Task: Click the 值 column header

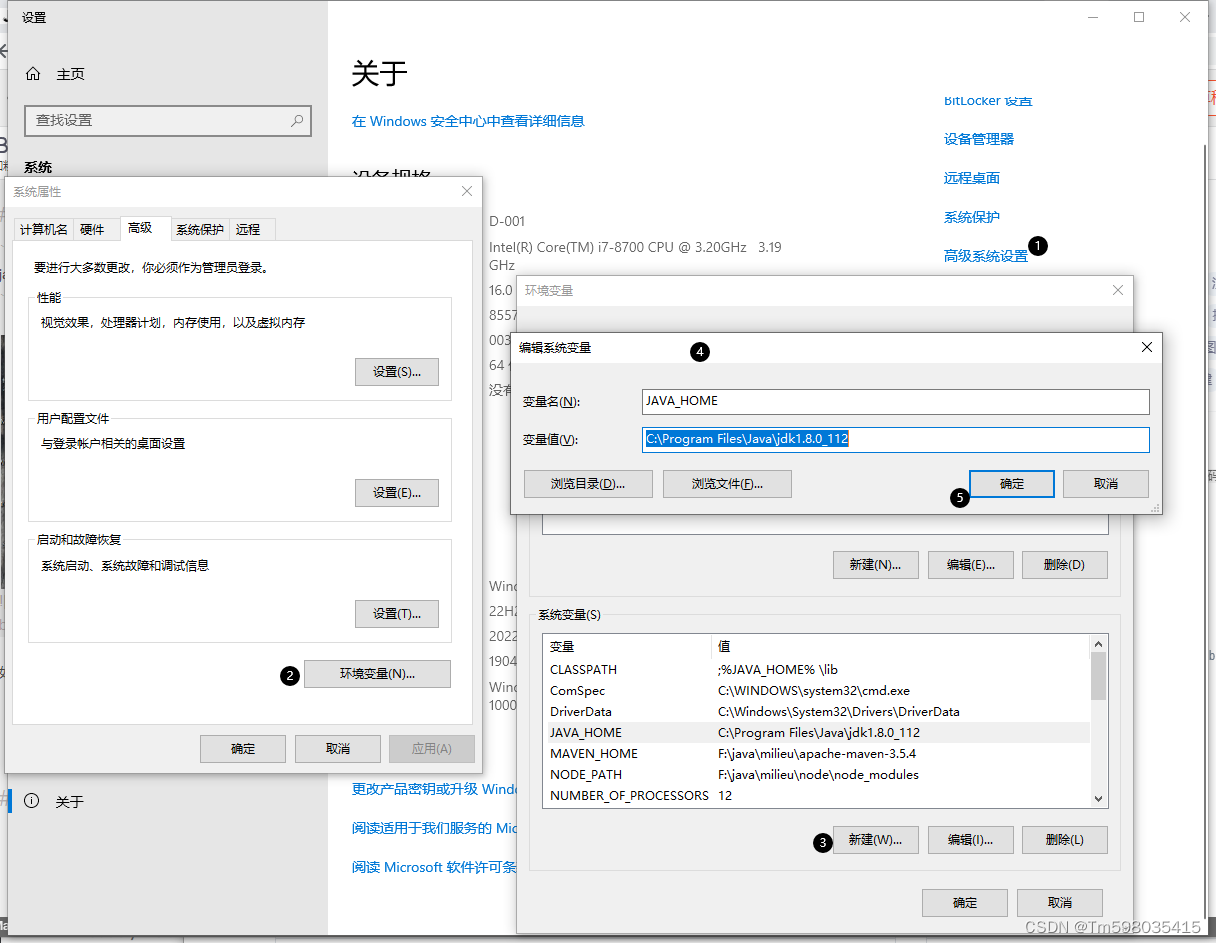Action: pyautogui.click(x=901, y=647)
